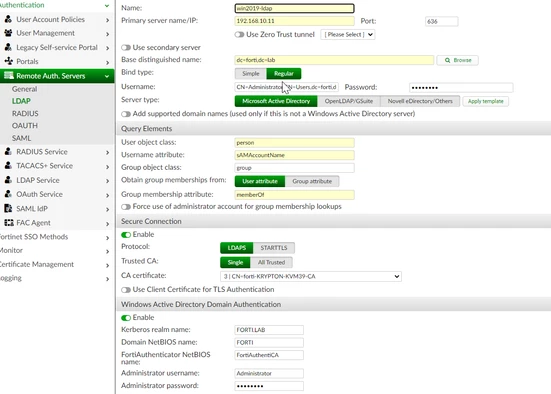551x394 pixels.
Task: Click Apply template button
Action: tap(485, 101)
